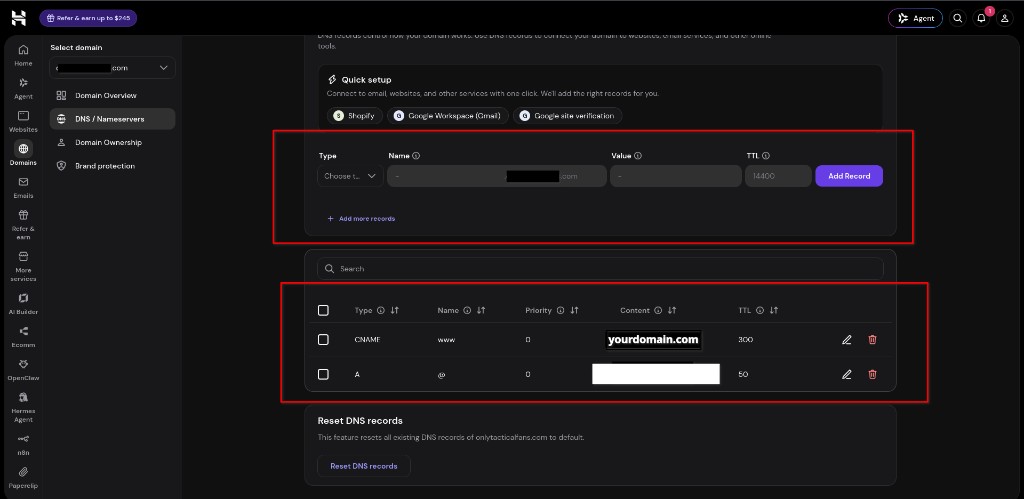Click the Add Record button
The image size is (1024, 499).
point(849,176)
